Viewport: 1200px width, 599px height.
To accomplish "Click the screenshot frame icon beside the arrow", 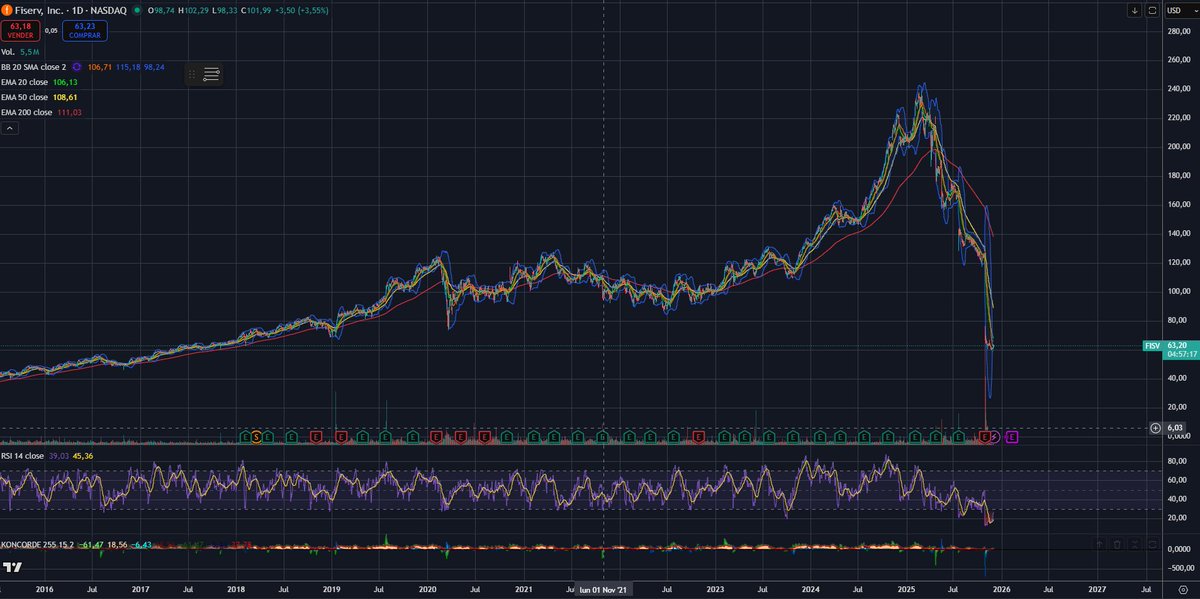I will (x=1152, y=10).
